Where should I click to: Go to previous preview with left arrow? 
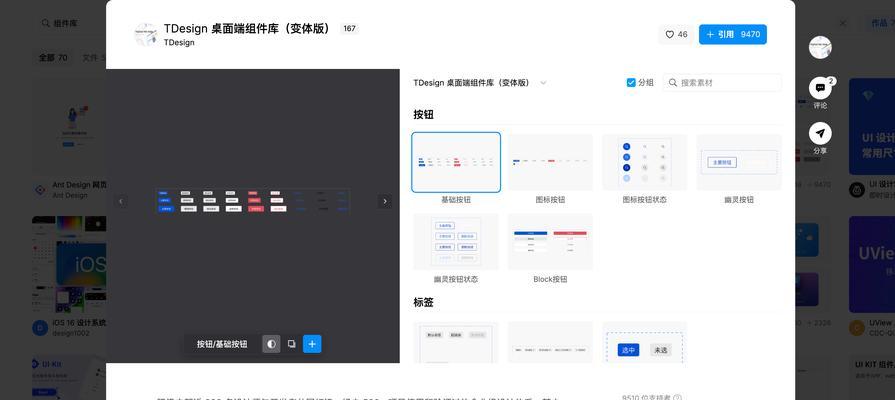120,201
